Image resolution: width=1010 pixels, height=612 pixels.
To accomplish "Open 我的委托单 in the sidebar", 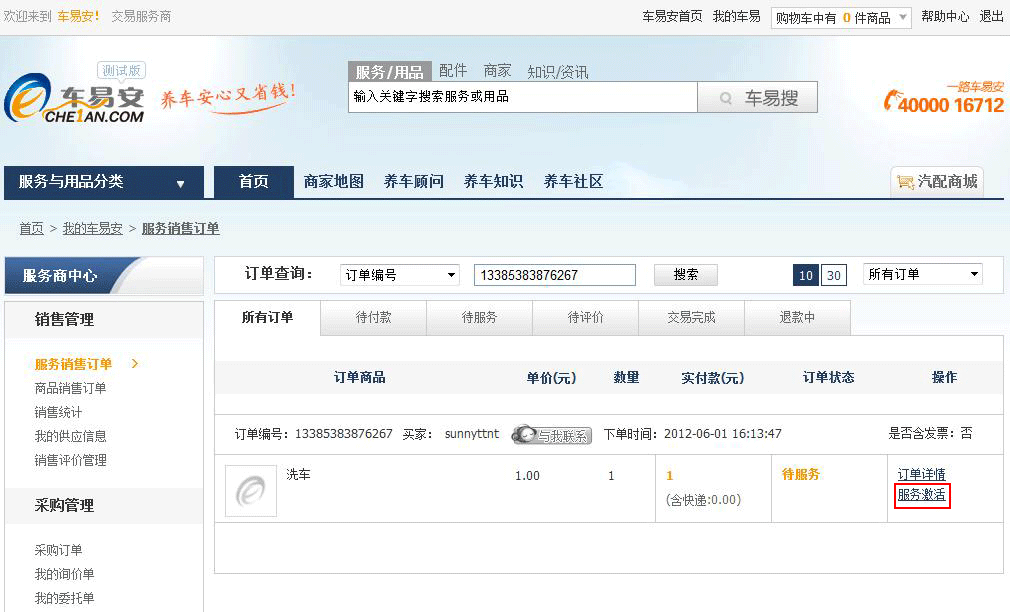I will (64, 598).
